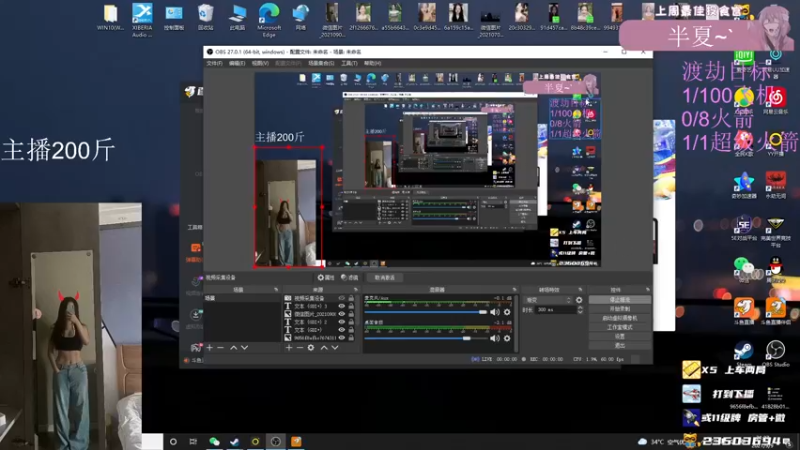The image size is (800, 450).
Task: Click the 开始录制 button
Action: pos(620,309)
